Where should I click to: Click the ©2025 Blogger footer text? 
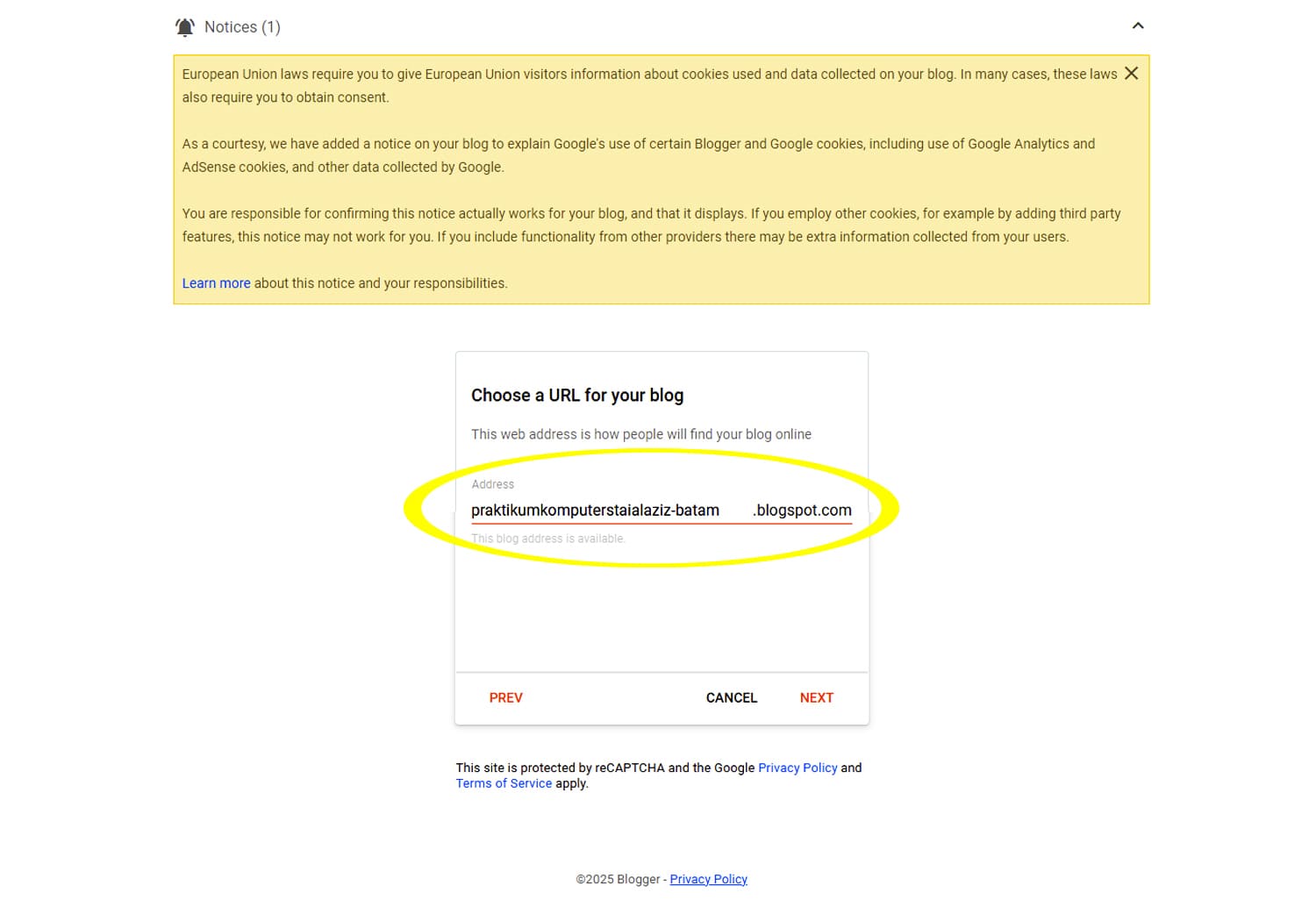(x=618, y=879)
